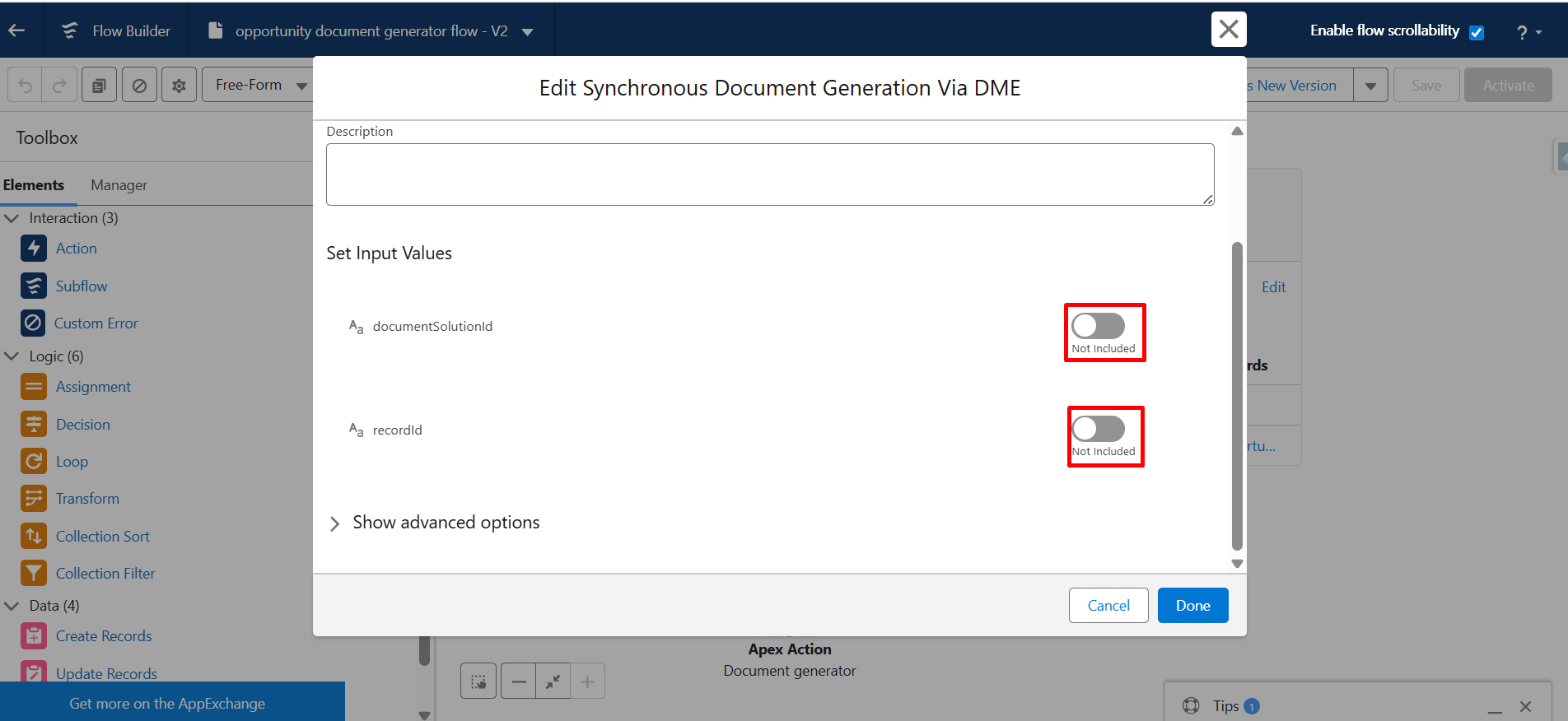
Task: Click into the Description text box
Action: pyautogui.click(x=769, y=174)
